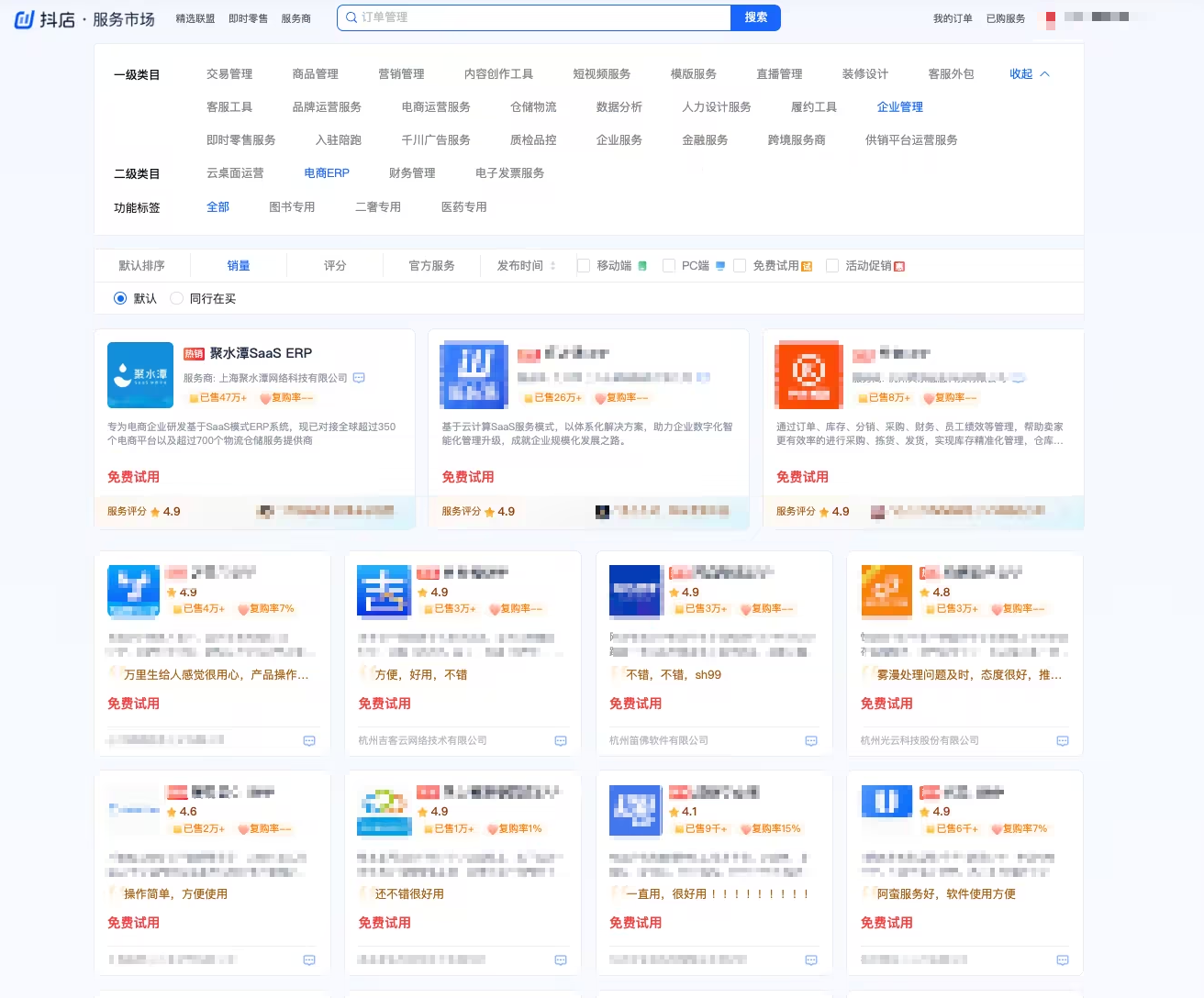Click the 订单管理 search input field
Viewport: 1204px width, 998px height.
coord(541,17)
